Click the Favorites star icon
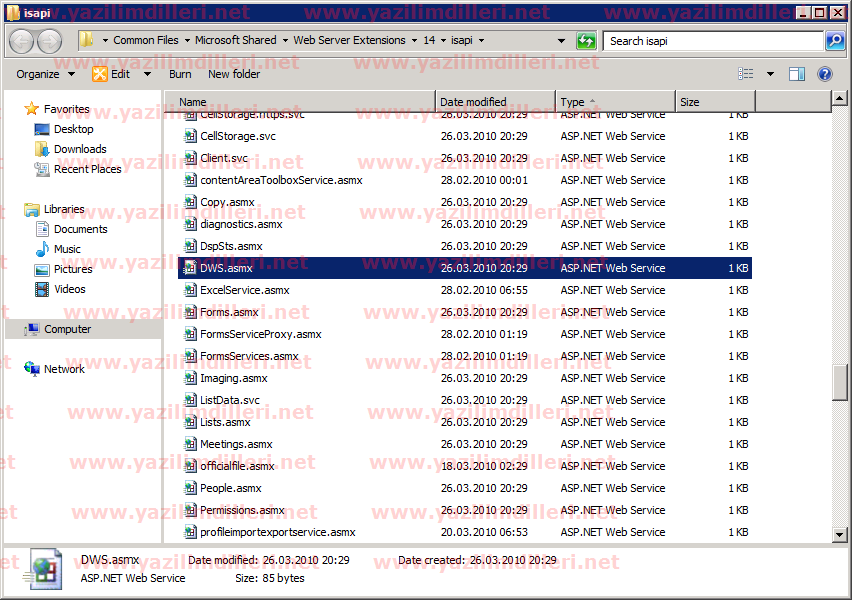The width and height of the screenshot is (852, 600). tap(32, 109)
